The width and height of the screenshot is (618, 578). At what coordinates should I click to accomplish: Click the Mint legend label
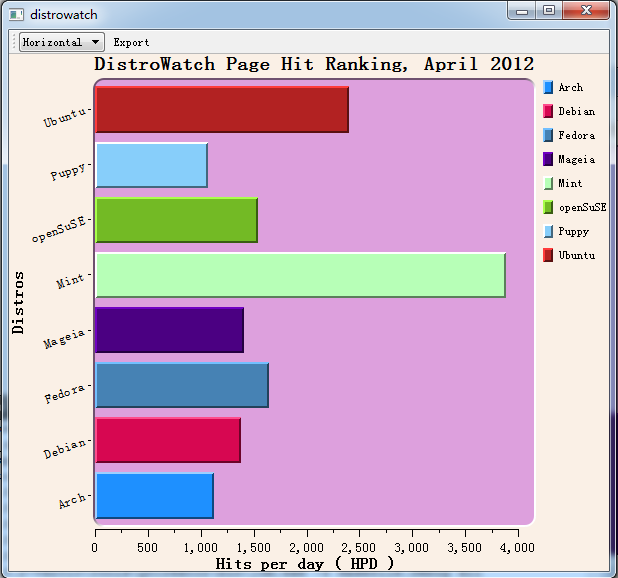[570, 184]
